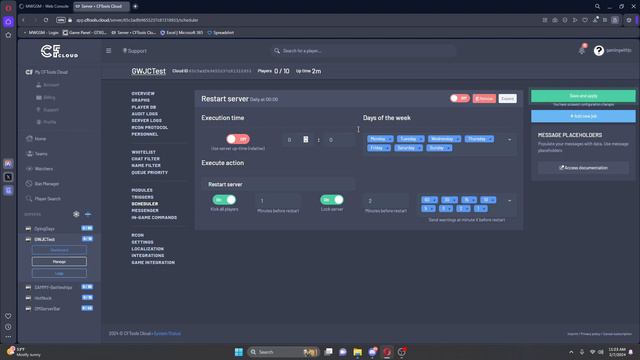Click the red Remove job button
The height and width of the screenshot is (360, 640).
pos(484,98)
